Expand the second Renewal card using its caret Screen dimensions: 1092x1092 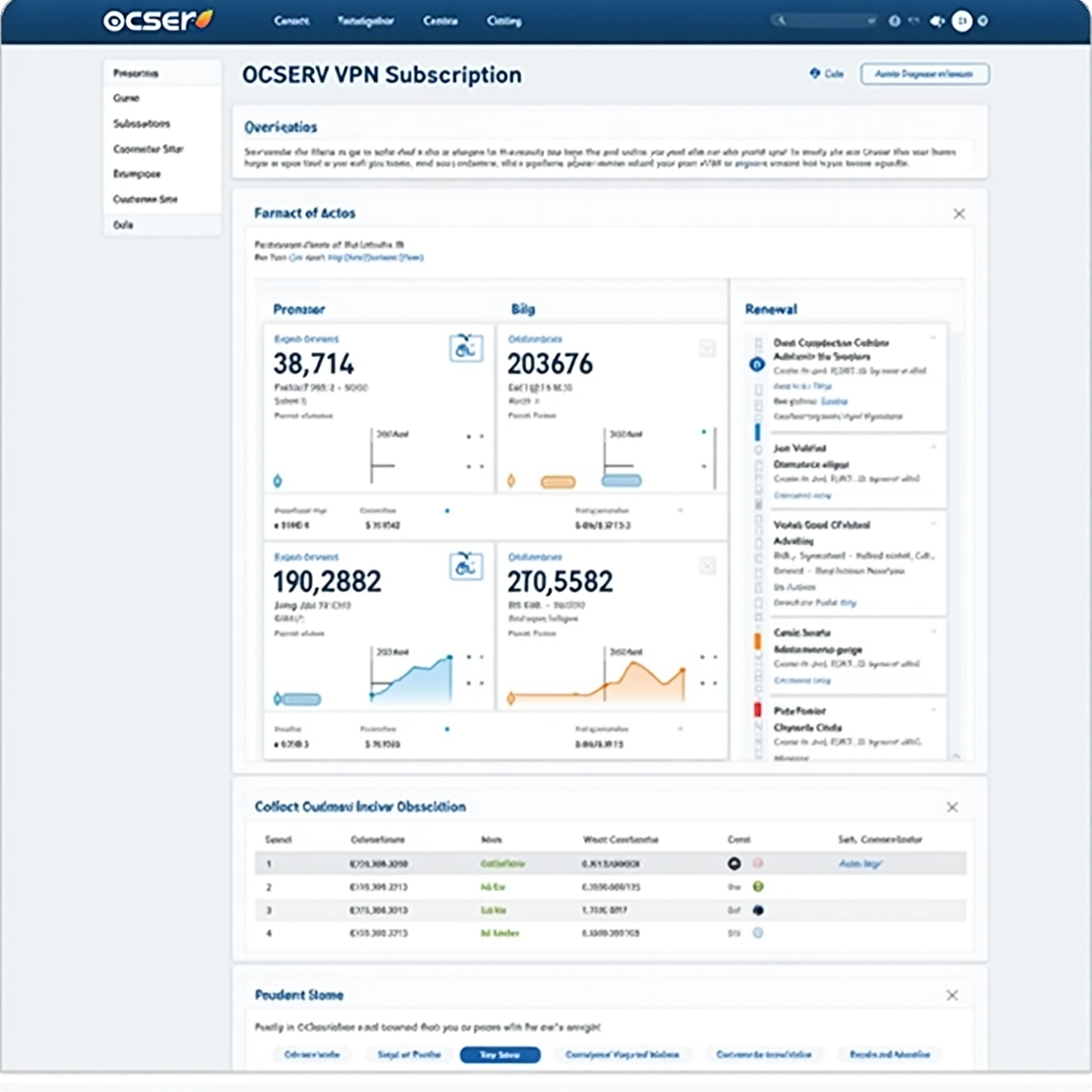(933, 447)
